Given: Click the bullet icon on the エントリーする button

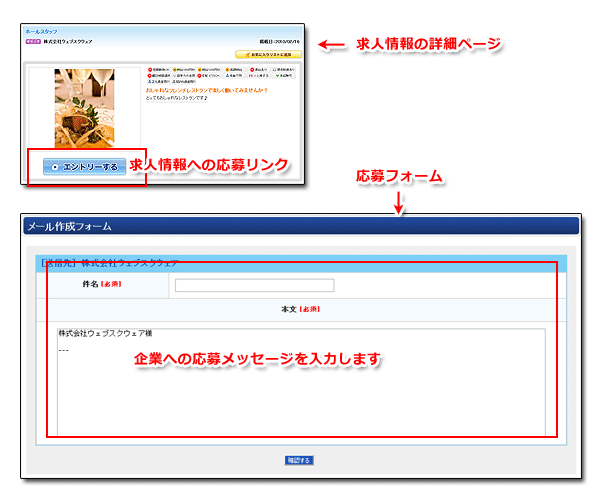Looking at the screenshot, I should coord(55,167).
